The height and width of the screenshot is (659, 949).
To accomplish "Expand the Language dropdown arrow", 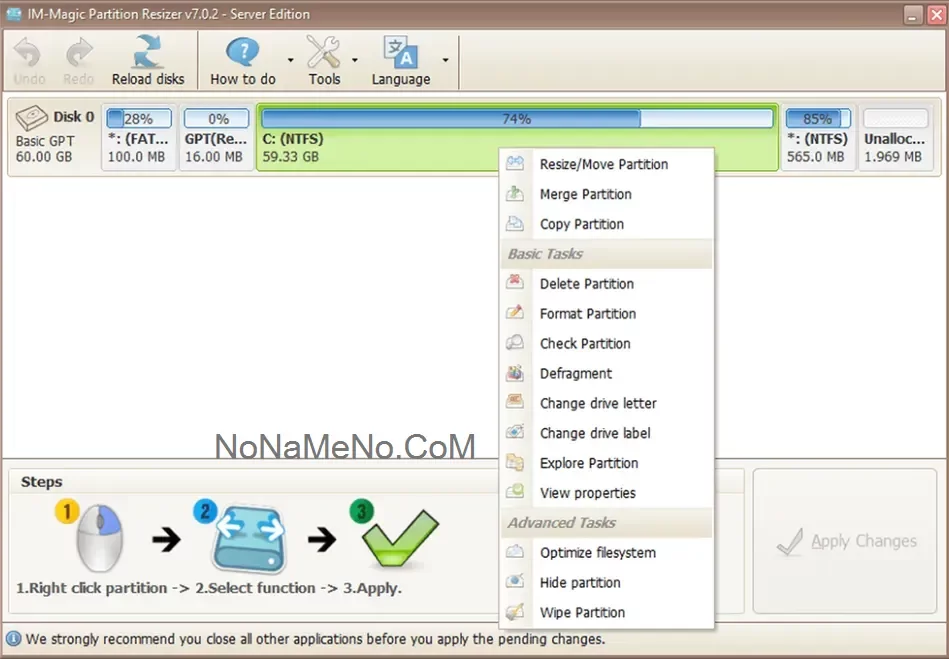I will point(445,60).
